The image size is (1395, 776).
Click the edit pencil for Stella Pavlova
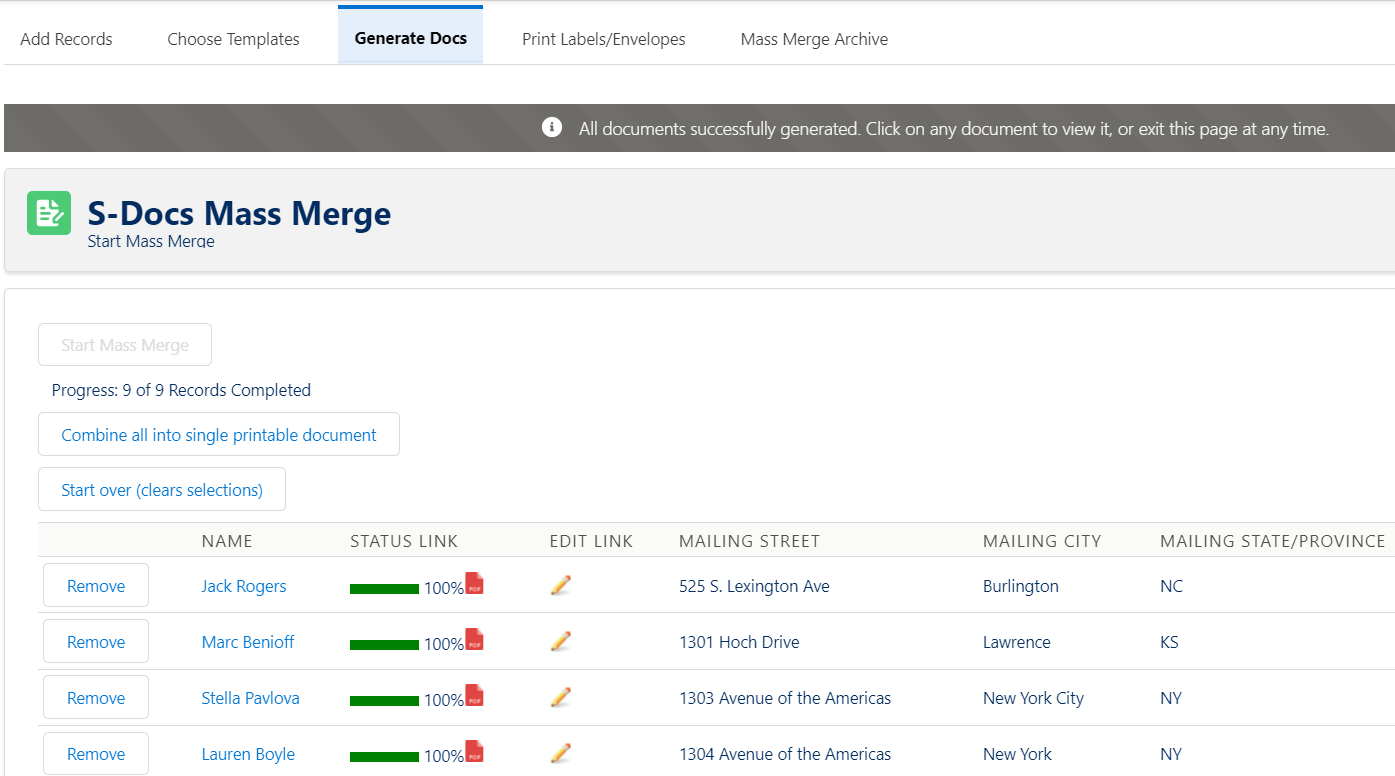(561, 697)
